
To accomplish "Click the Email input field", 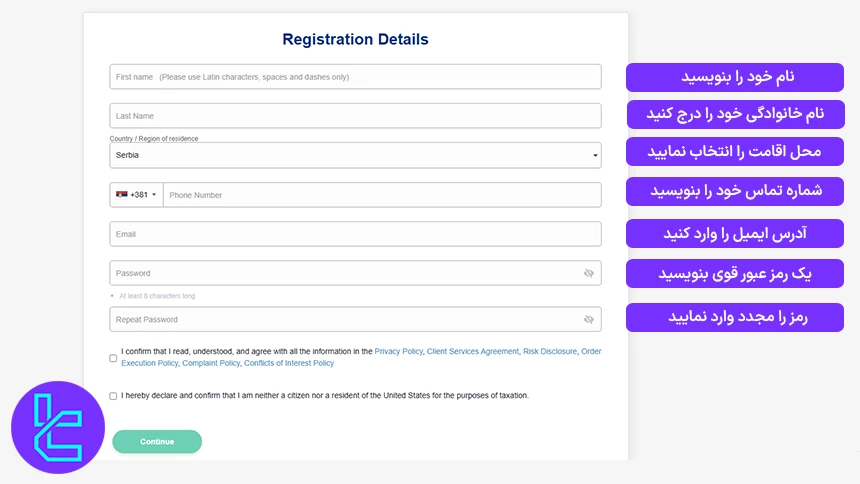I will coord(355,234).
